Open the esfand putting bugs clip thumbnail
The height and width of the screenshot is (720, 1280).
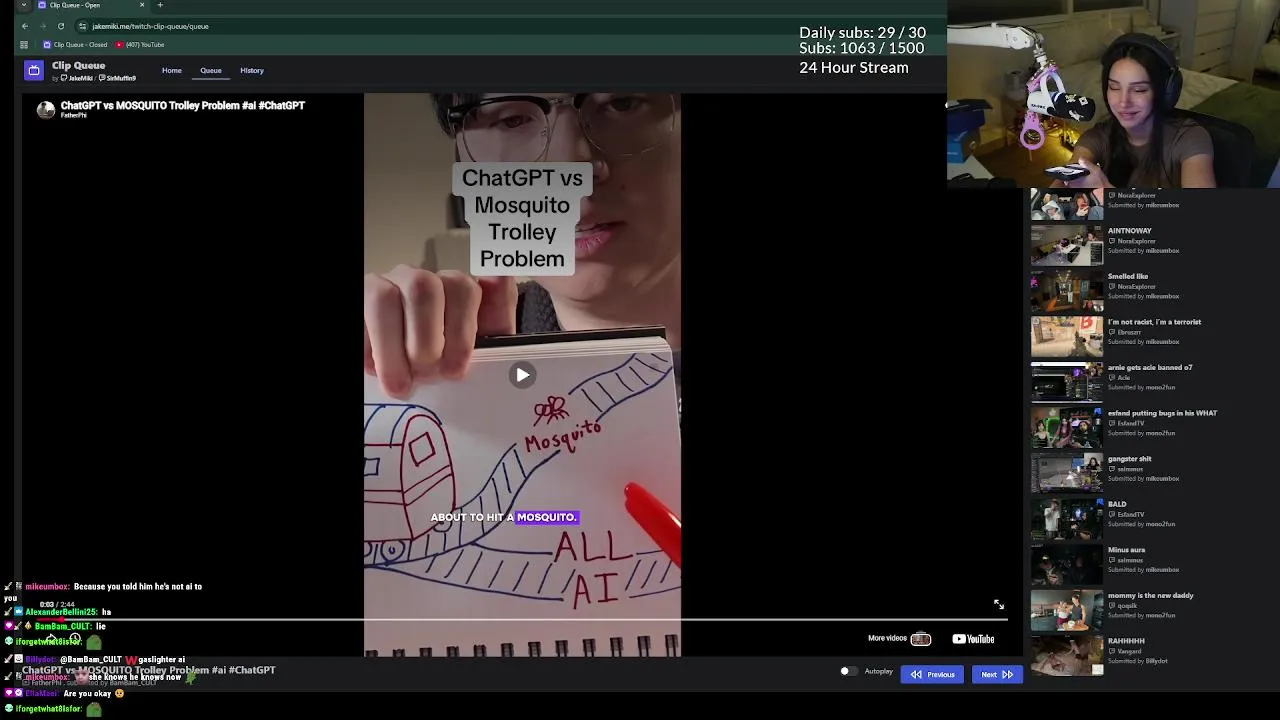[1067, 428]
